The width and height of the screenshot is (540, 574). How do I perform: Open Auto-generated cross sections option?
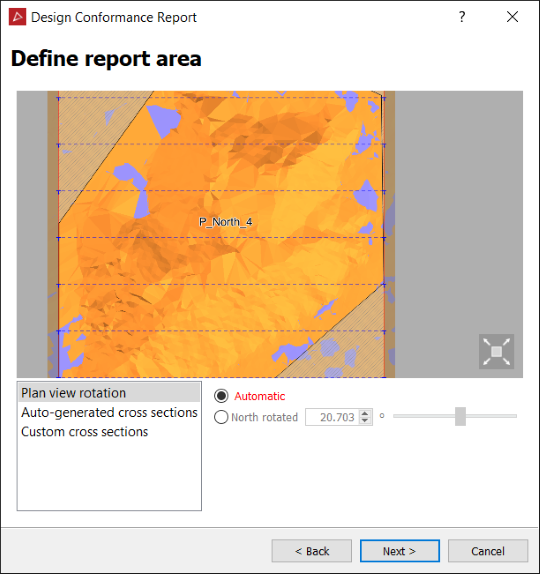[109, 412]
